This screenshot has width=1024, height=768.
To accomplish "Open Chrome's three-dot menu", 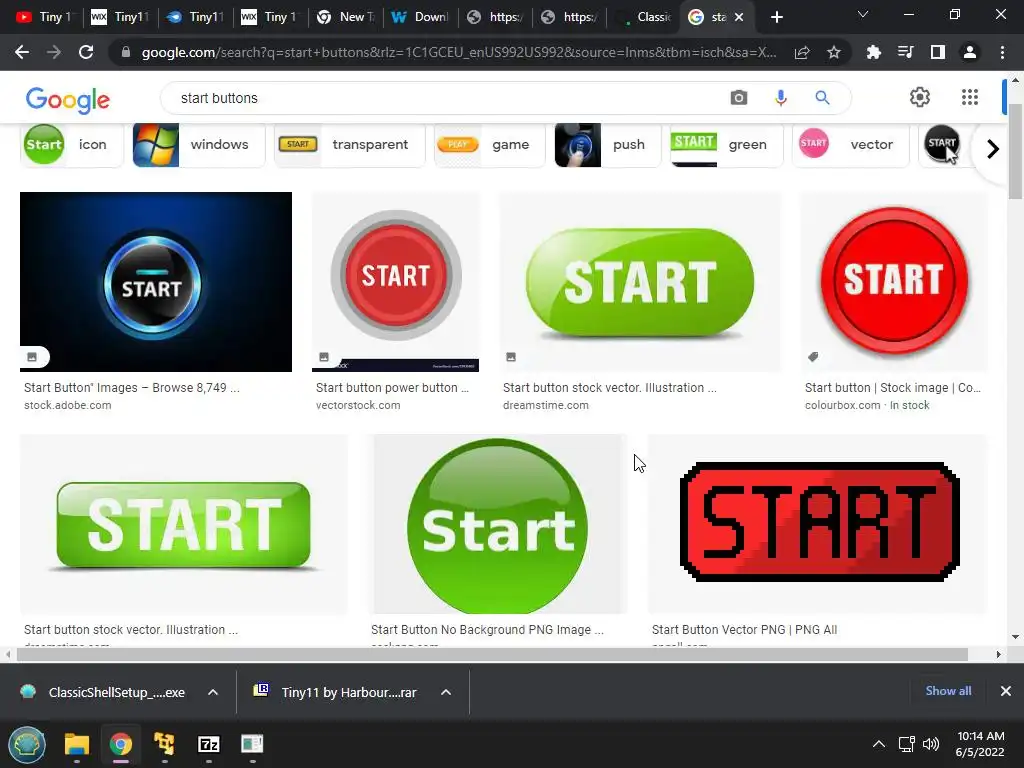I will coord(1002,52).
